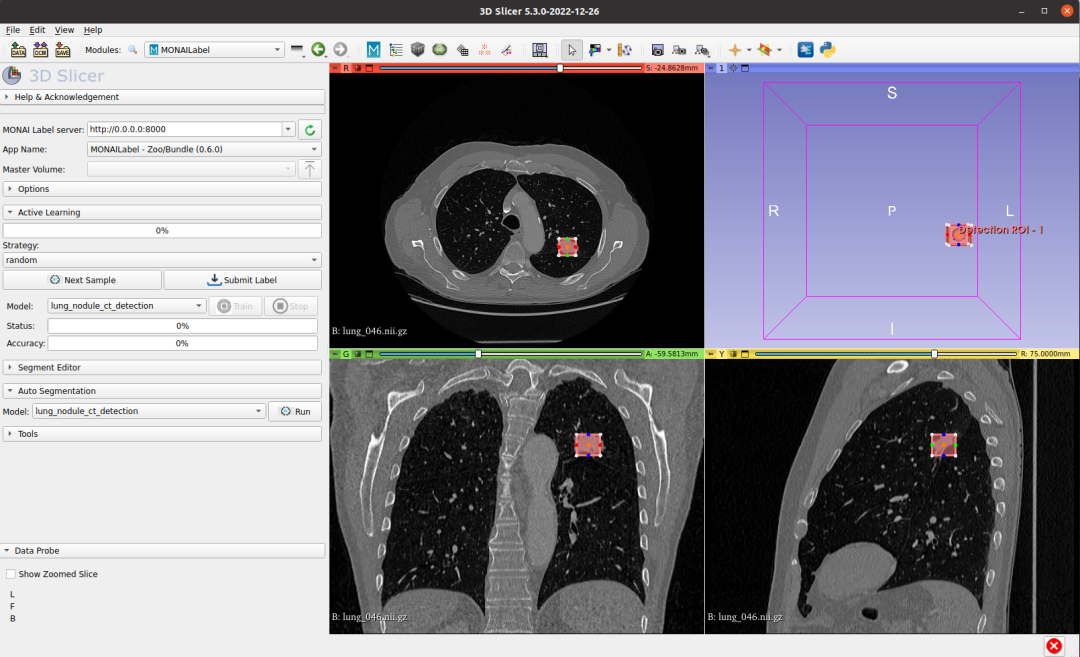The image size is (1080, 657).
Task: Open the File menu
Action: (12, 30)
